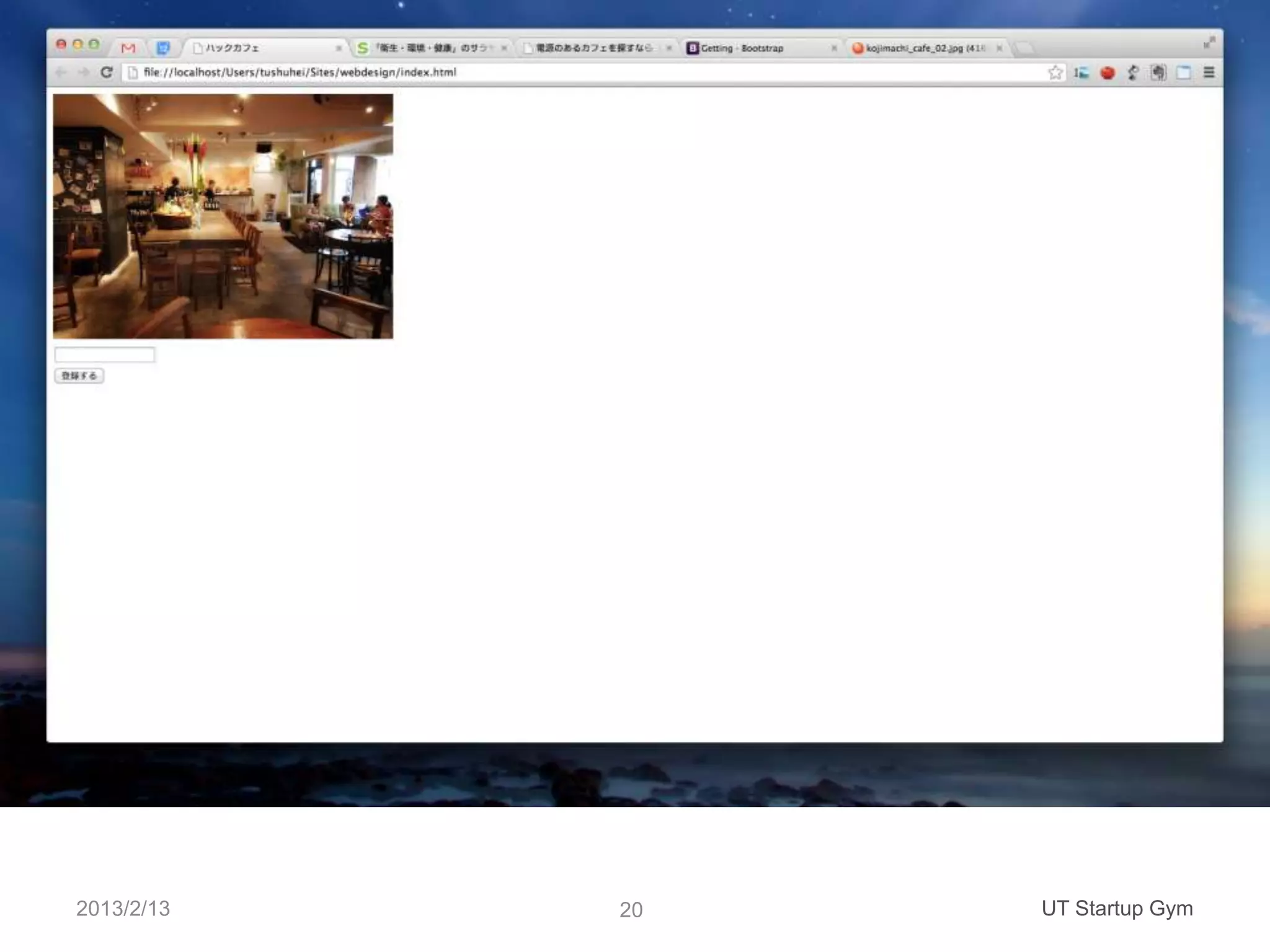Click the 登録する submit button

(79, 376)
